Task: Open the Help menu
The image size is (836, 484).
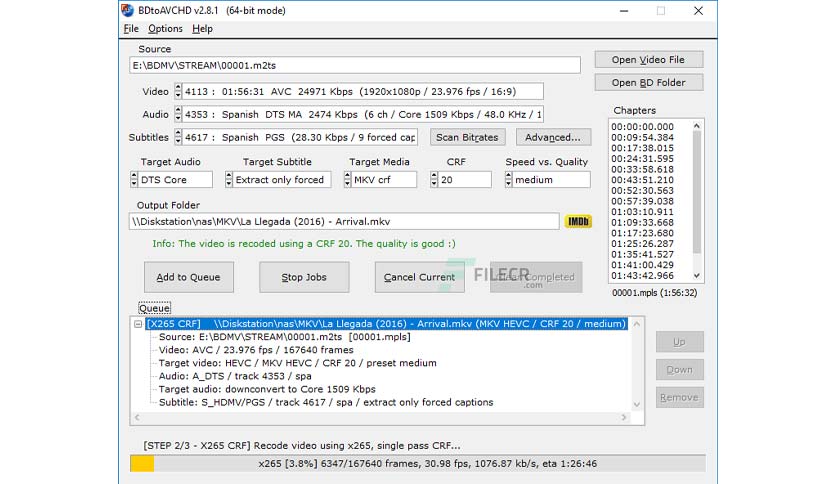Action: 202,29
